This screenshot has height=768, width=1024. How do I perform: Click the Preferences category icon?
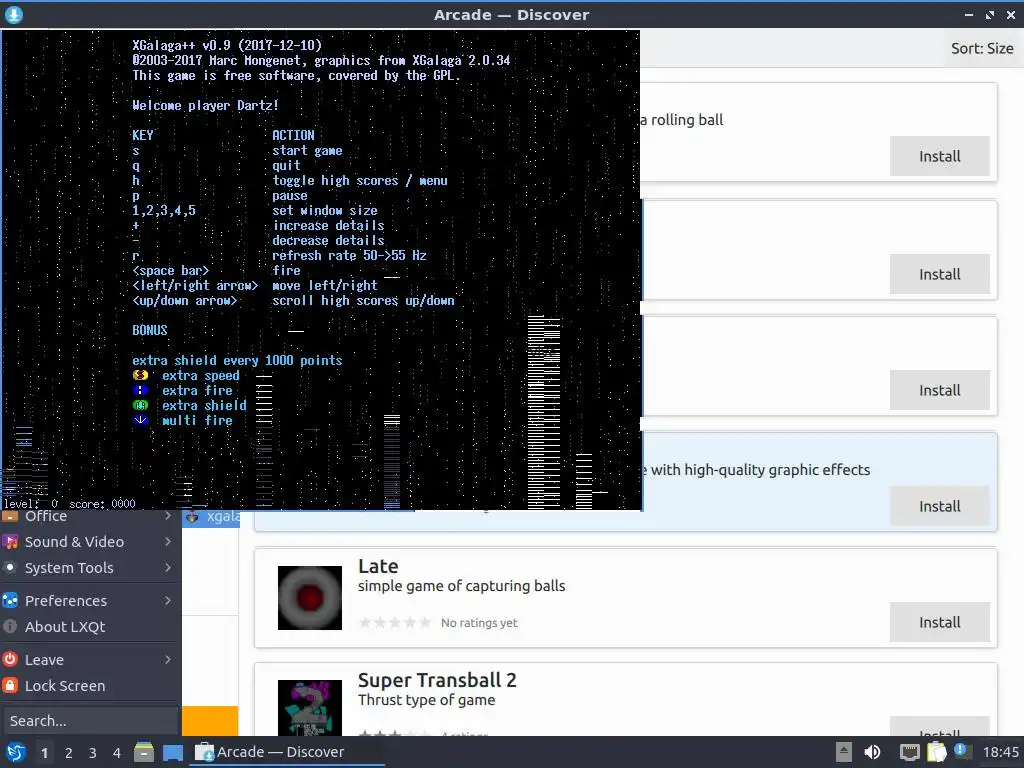(10, 601)
